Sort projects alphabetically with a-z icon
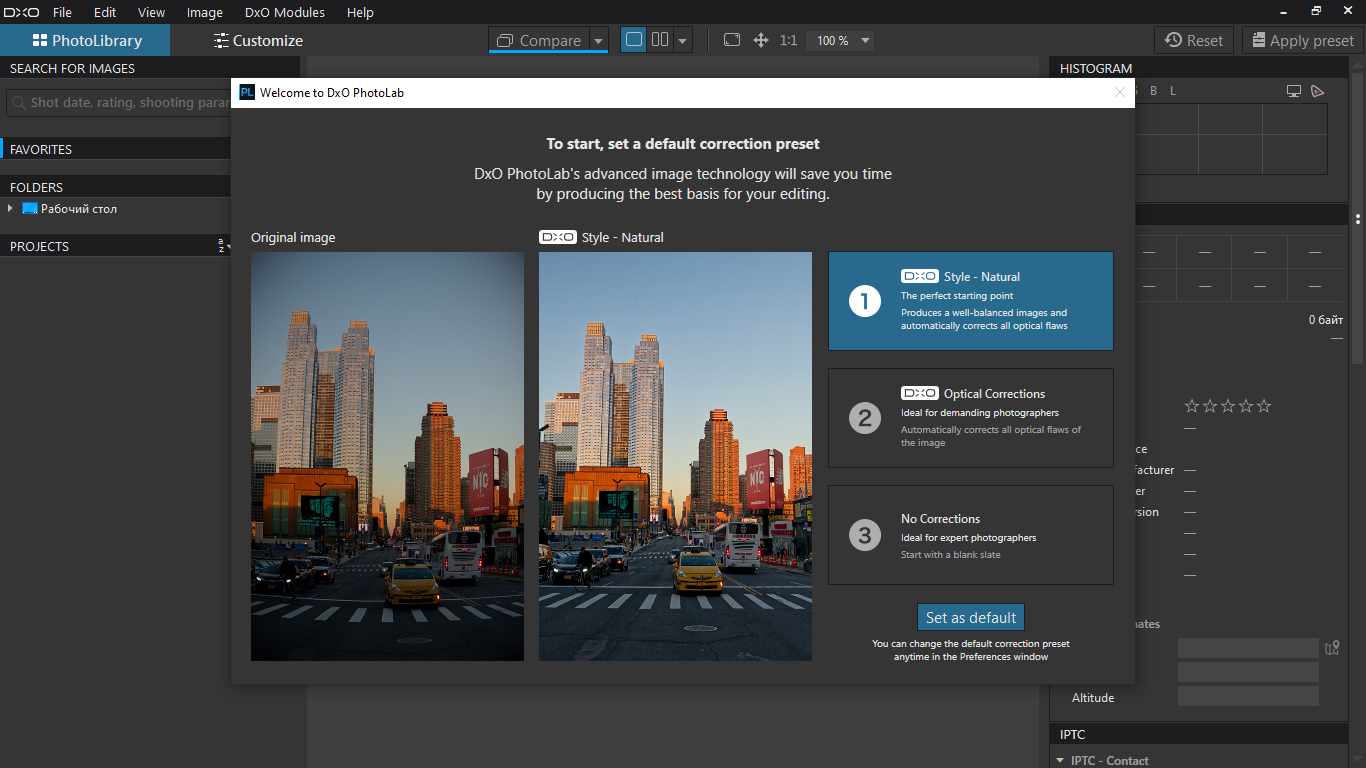 coord(221,246)
